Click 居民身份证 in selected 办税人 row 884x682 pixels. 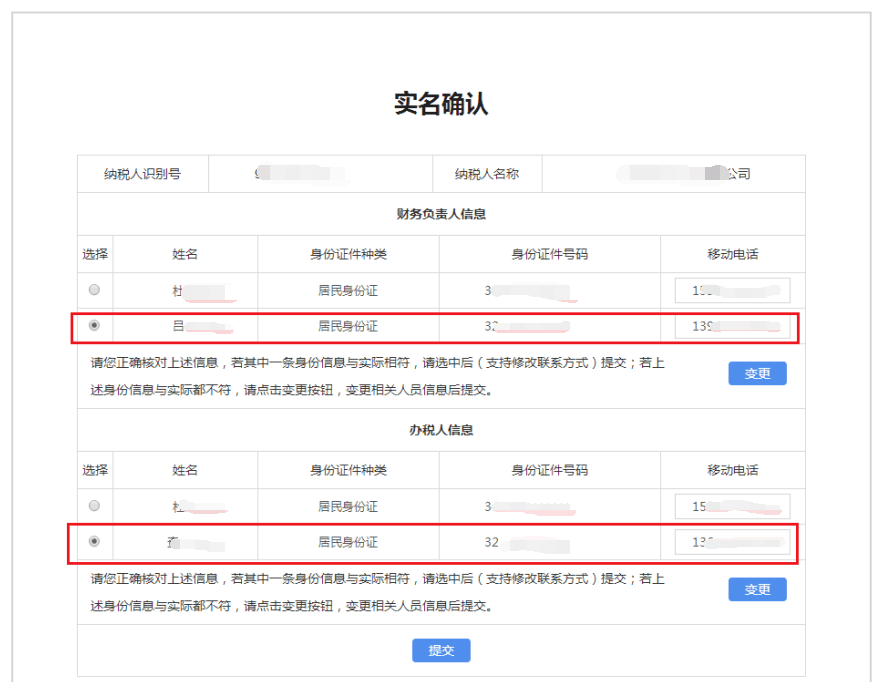click(x=348, y=542)
